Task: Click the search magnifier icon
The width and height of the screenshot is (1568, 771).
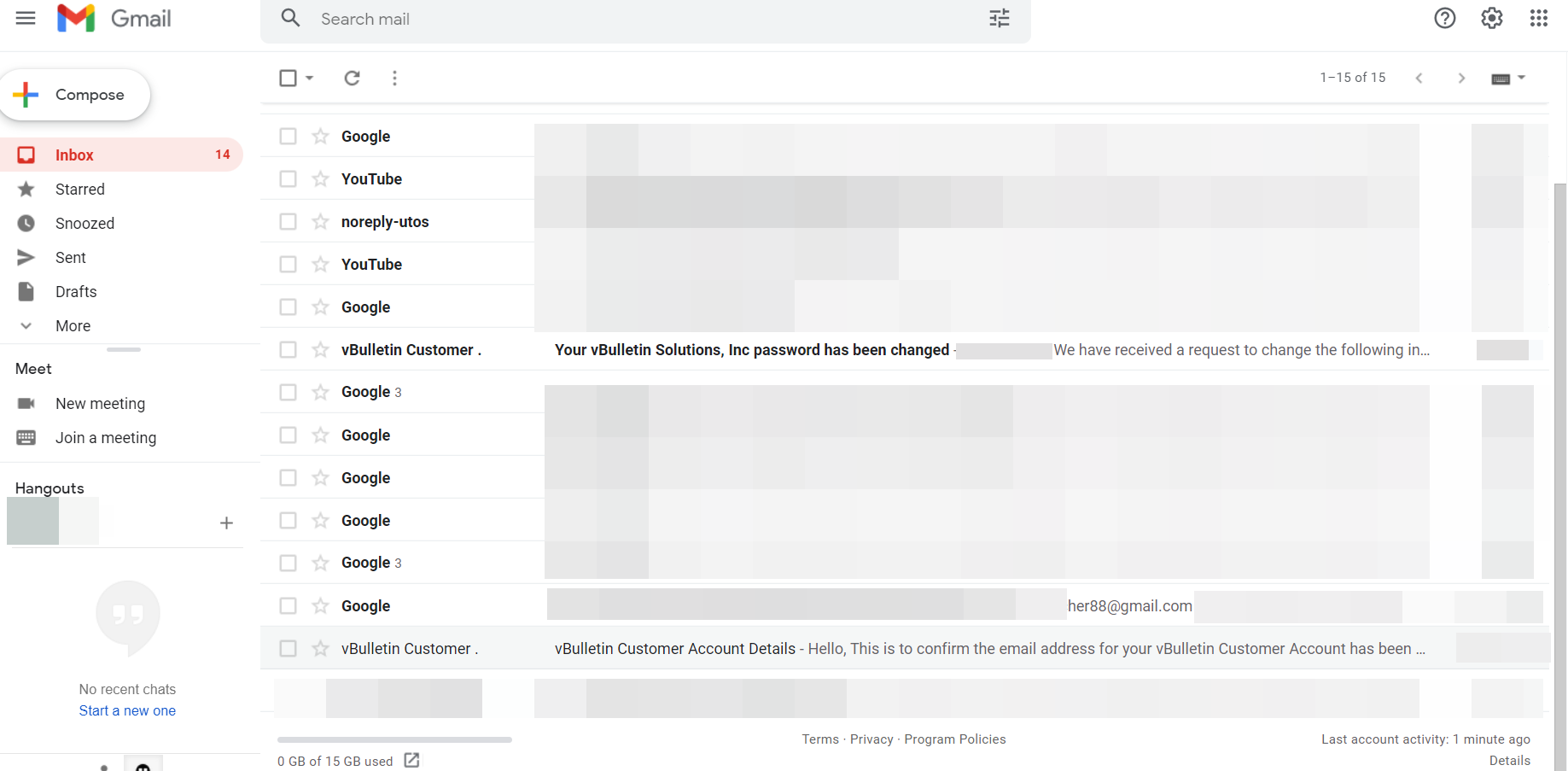Action: coord(290,18)
